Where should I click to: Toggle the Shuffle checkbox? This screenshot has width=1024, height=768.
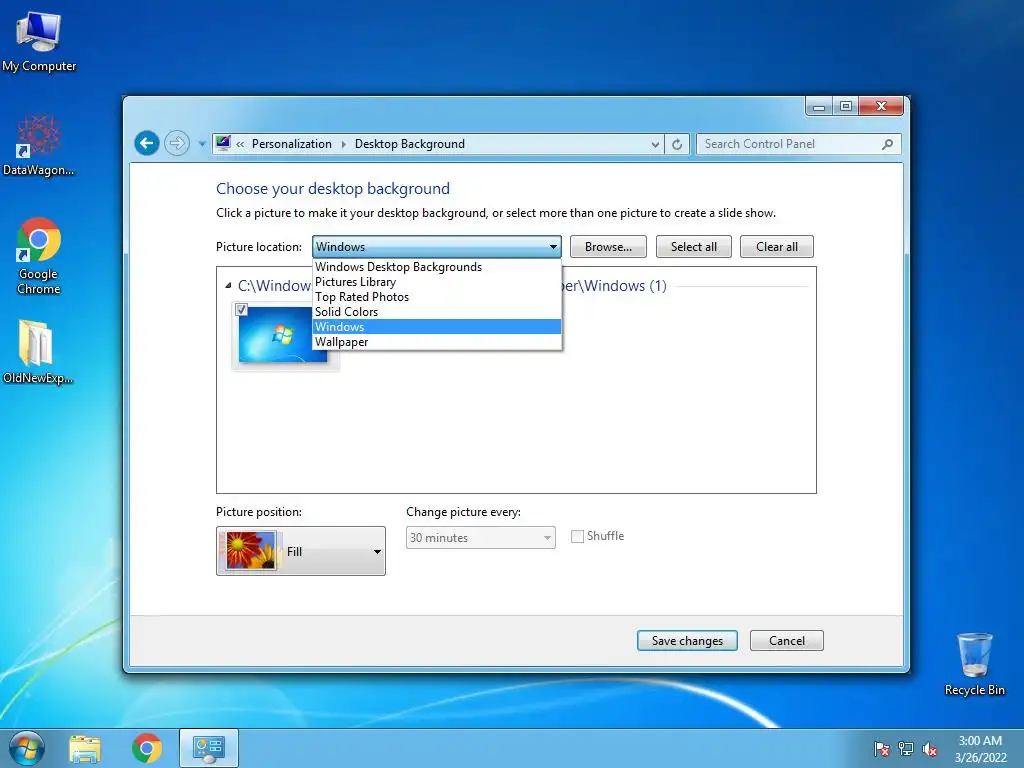point(577,536)
